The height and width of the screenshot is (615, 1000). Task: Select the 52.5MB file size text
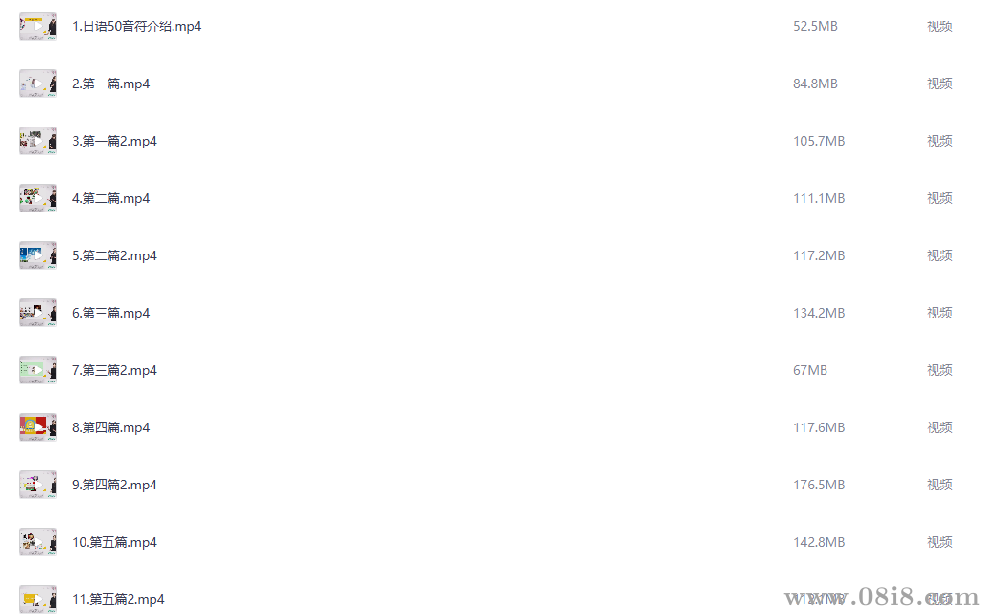point(815,26)
